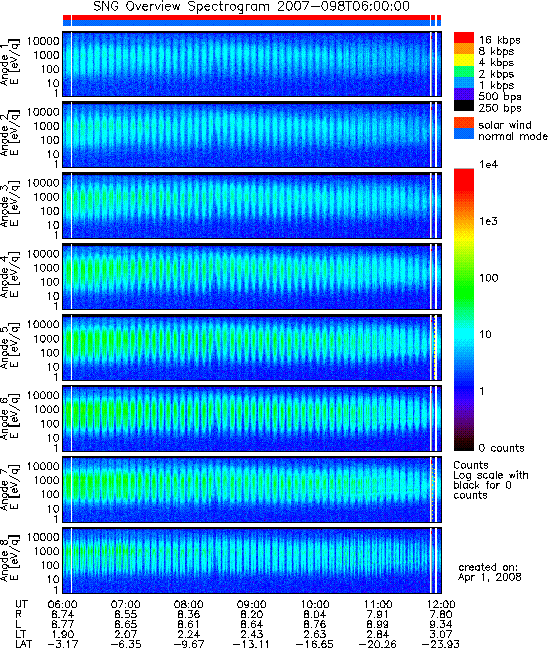Click the 'UT' row label
548x648 pixels.
point(21,604)
